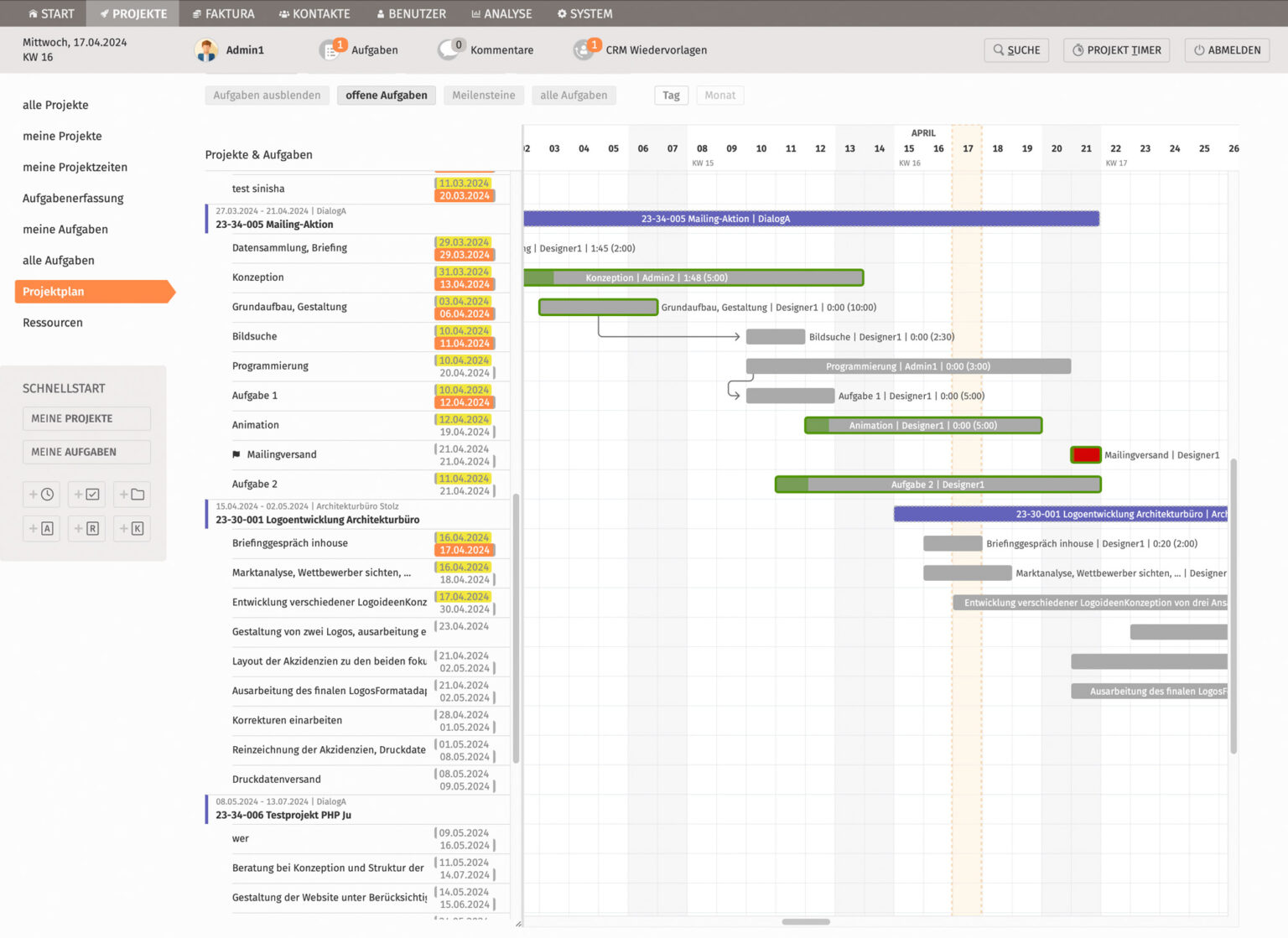
Task: Switch to 'alle Aufgaben' view
Action: coord(574,95)
